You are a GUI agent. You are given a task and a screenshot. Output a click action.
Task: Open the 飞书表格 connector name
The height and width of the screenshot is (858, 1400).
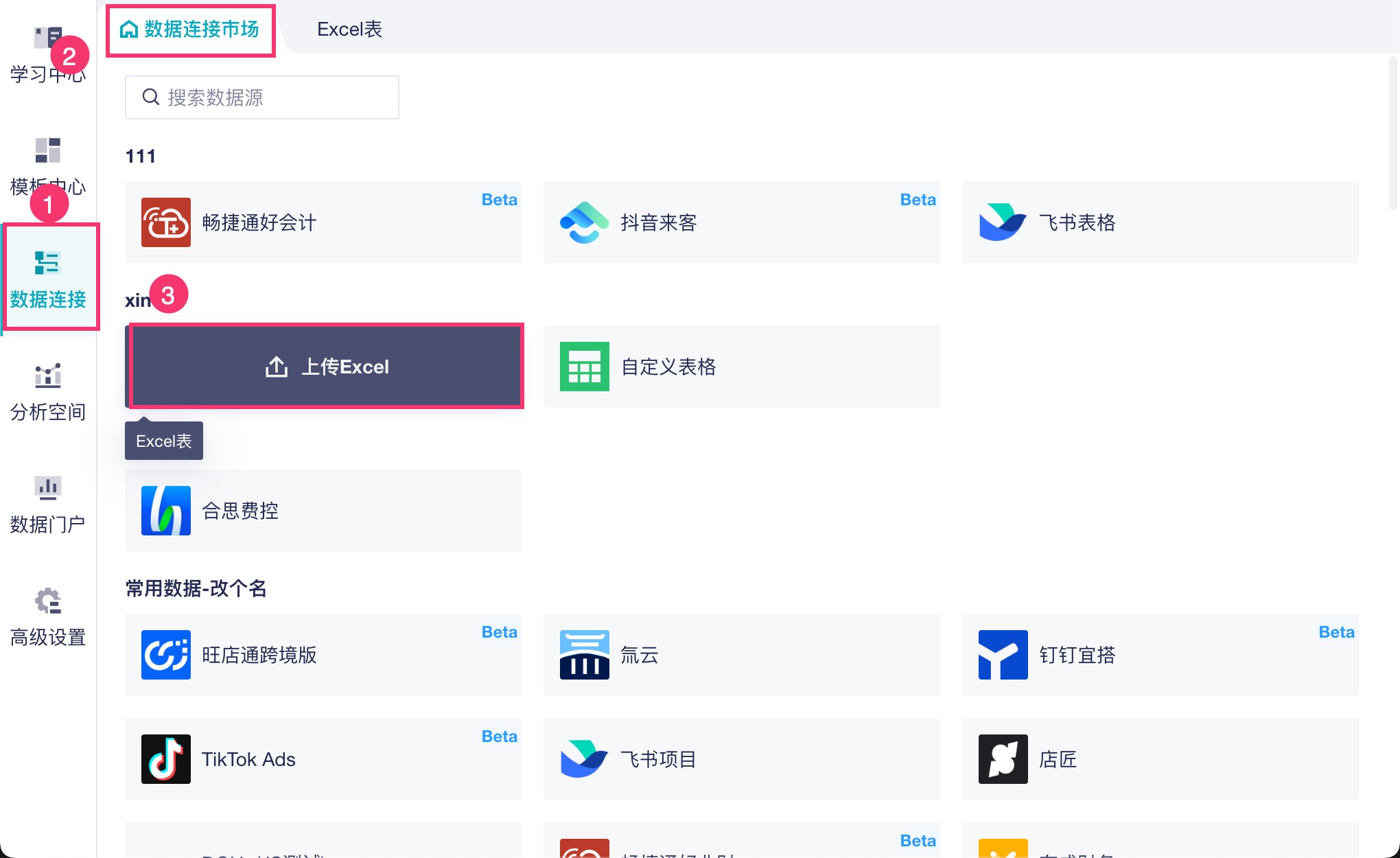(1077, 222)
